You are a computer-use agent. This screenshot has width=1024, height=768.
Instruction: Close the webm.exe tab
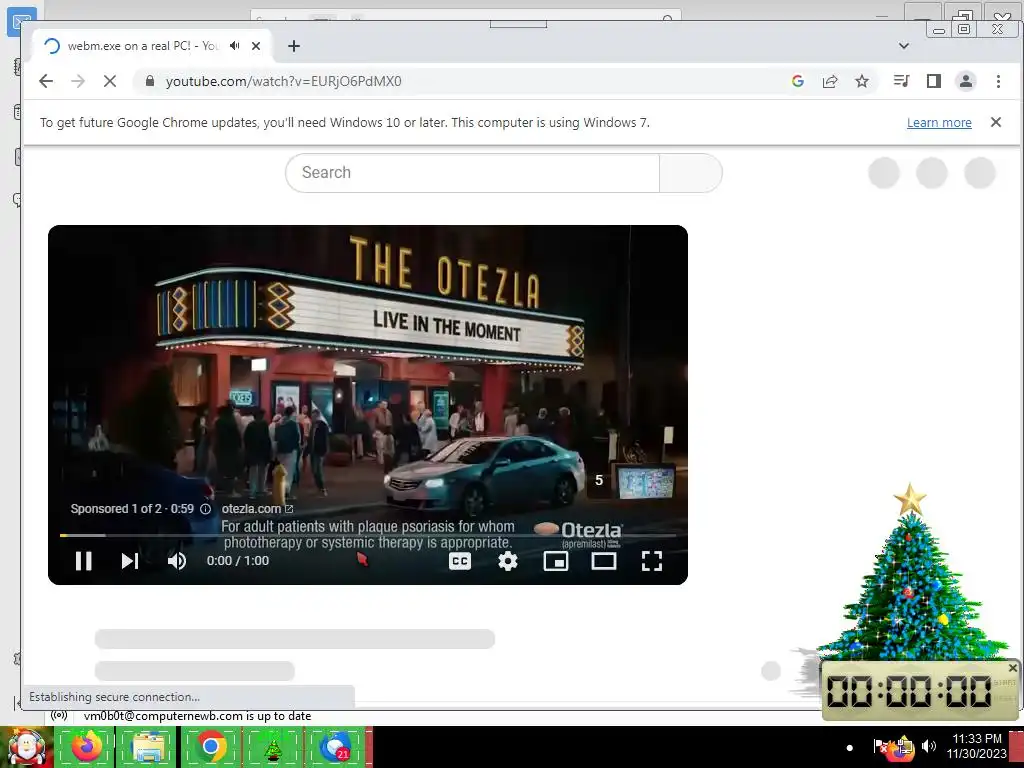click(256, 46)
